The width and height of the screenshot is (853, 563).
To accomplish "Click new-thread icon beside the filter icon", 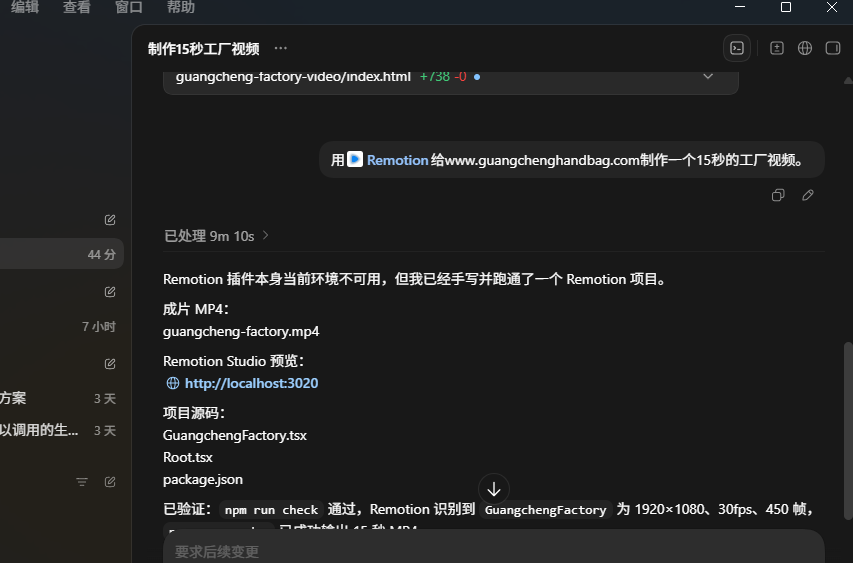I will tap(110, 482).
